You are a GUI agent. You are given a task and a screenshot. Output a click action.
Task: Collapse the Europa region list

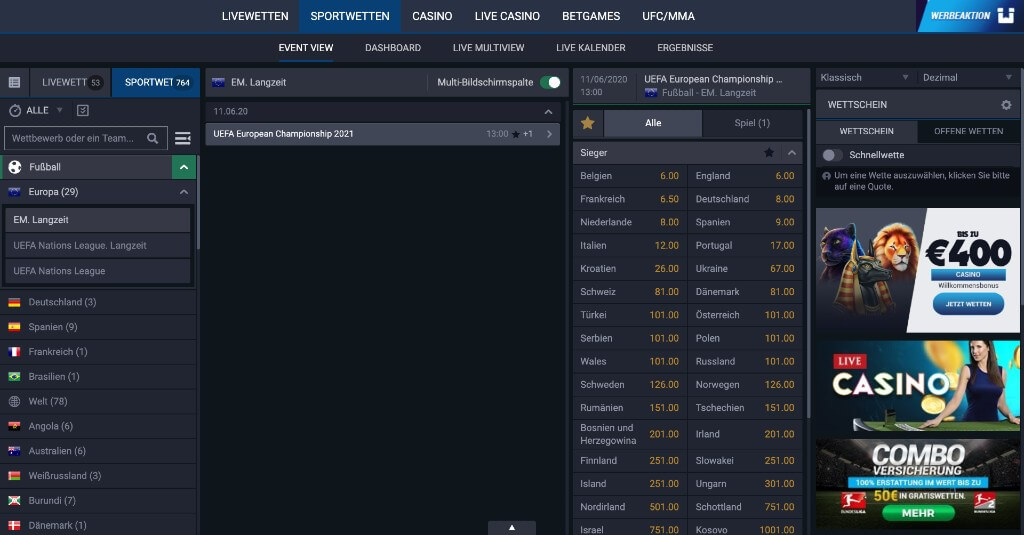coord(184,192)
